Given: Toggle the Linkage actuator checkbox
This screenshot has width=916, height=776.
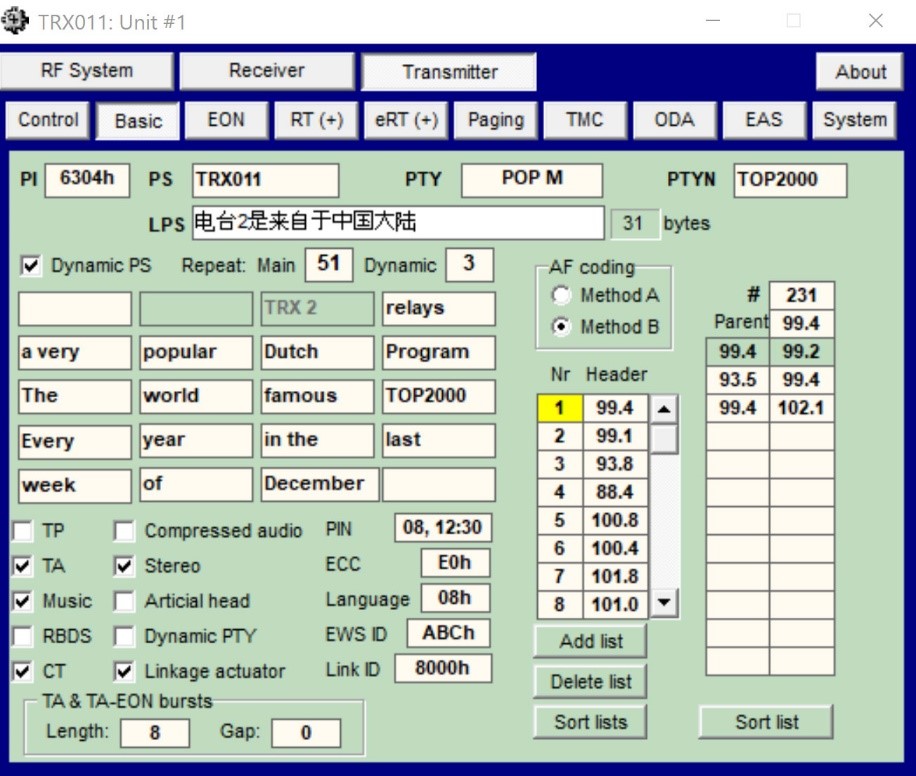Looking at the screenshot, I should (124, 672).
